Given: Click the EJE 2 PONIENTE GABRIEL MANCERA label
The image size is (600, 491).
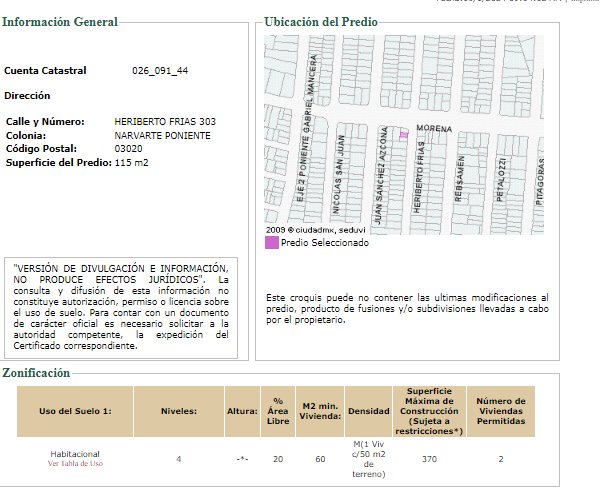Looking at the screenshot, I should point(307,128).
